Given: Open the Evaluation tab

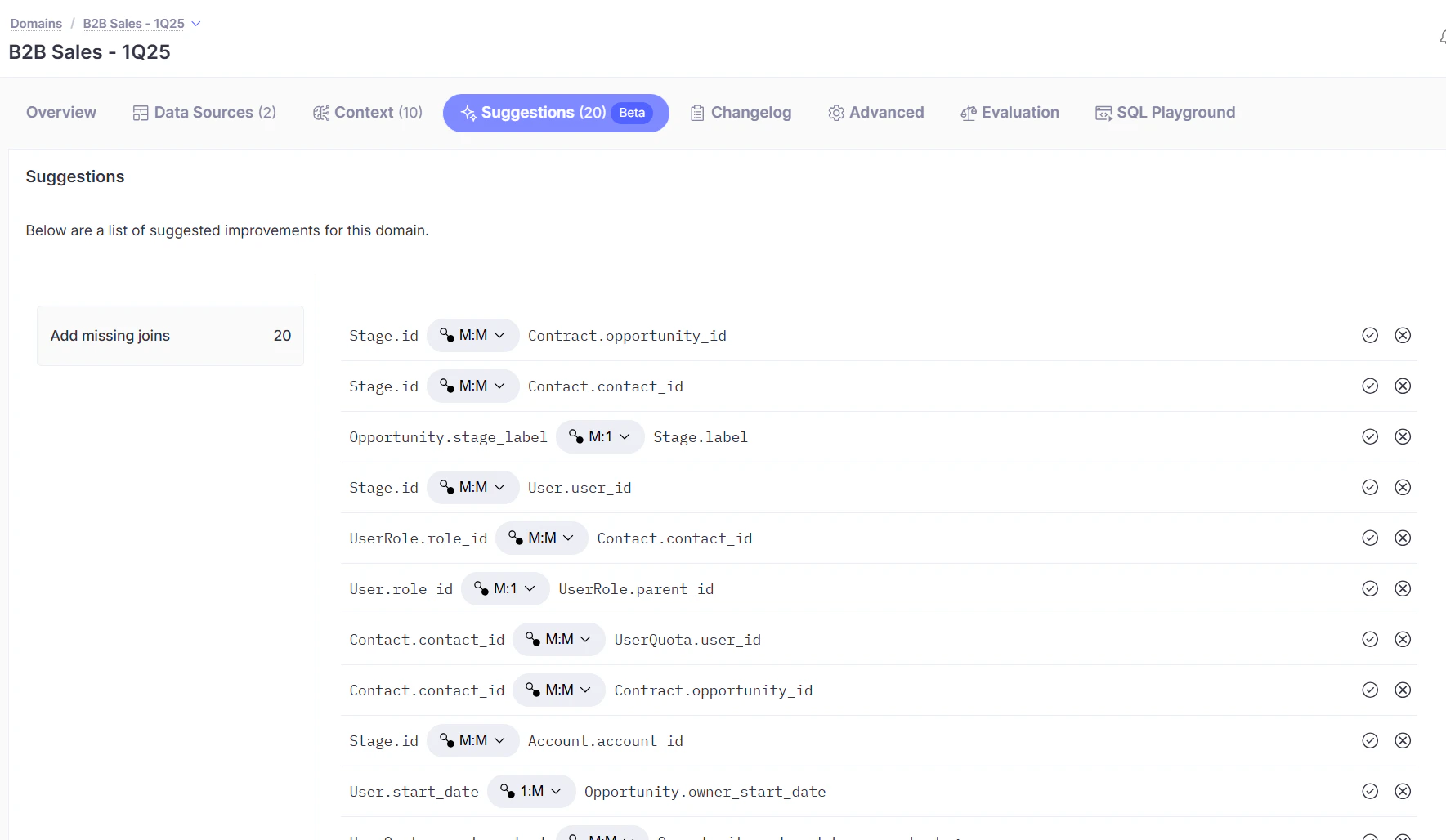Looking at the screenshot, I should 1010,113.
